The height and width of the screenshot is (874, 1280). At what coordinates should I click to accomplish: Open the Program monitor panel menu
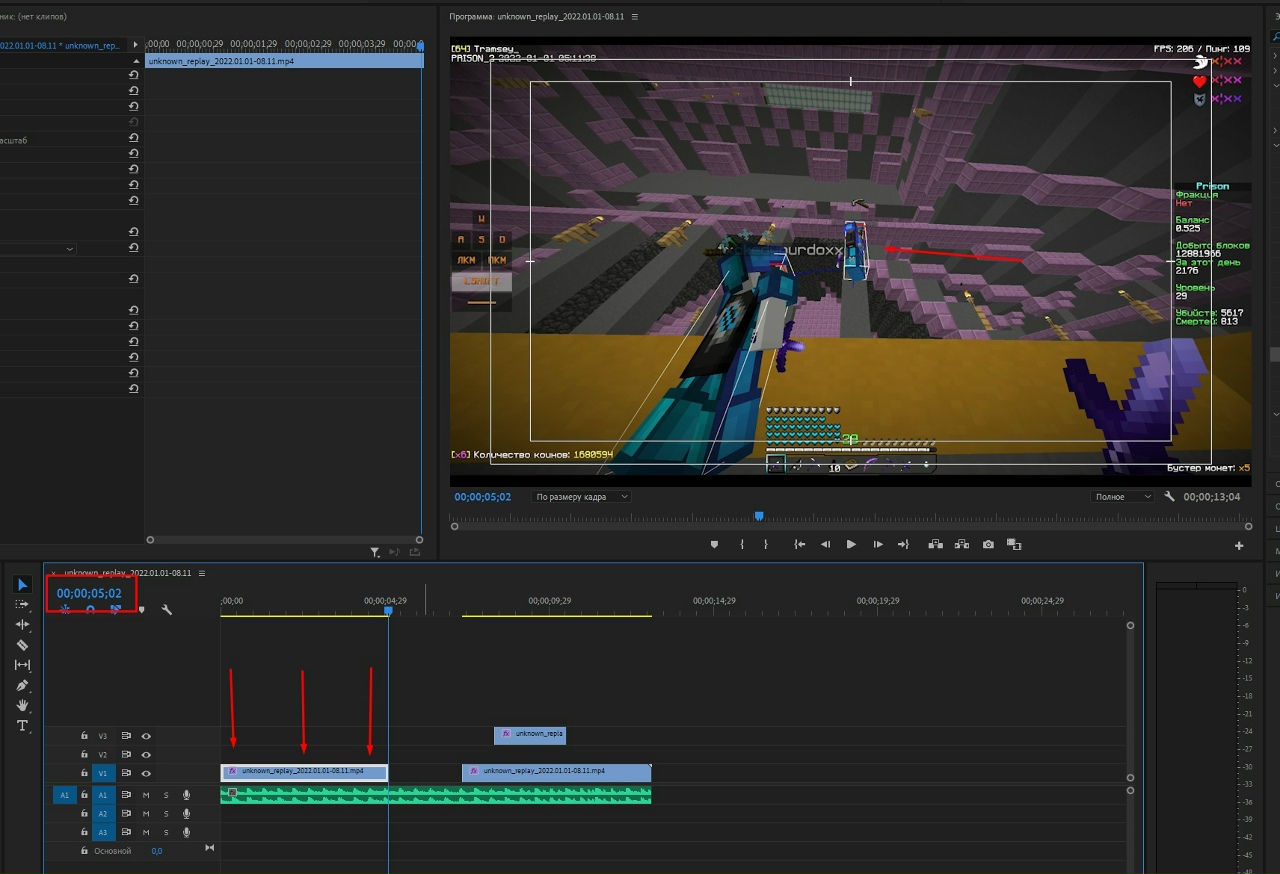tap(635, 17)
